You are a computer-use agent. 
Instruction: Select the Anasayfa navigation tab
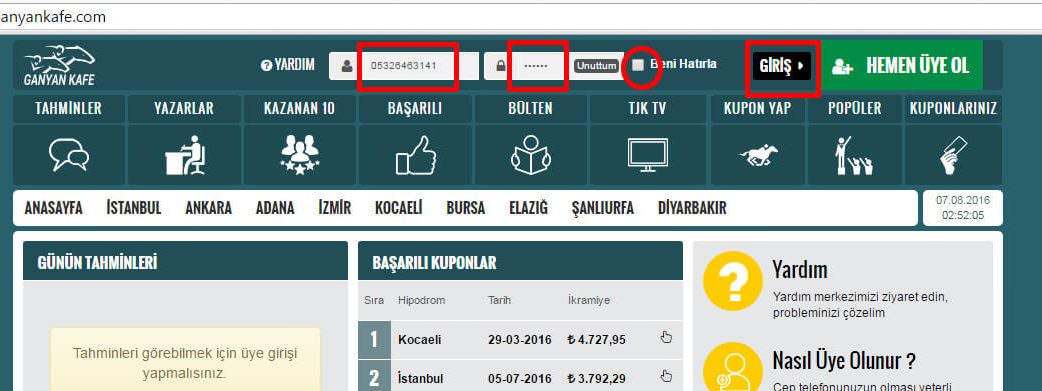click(54, 208)
